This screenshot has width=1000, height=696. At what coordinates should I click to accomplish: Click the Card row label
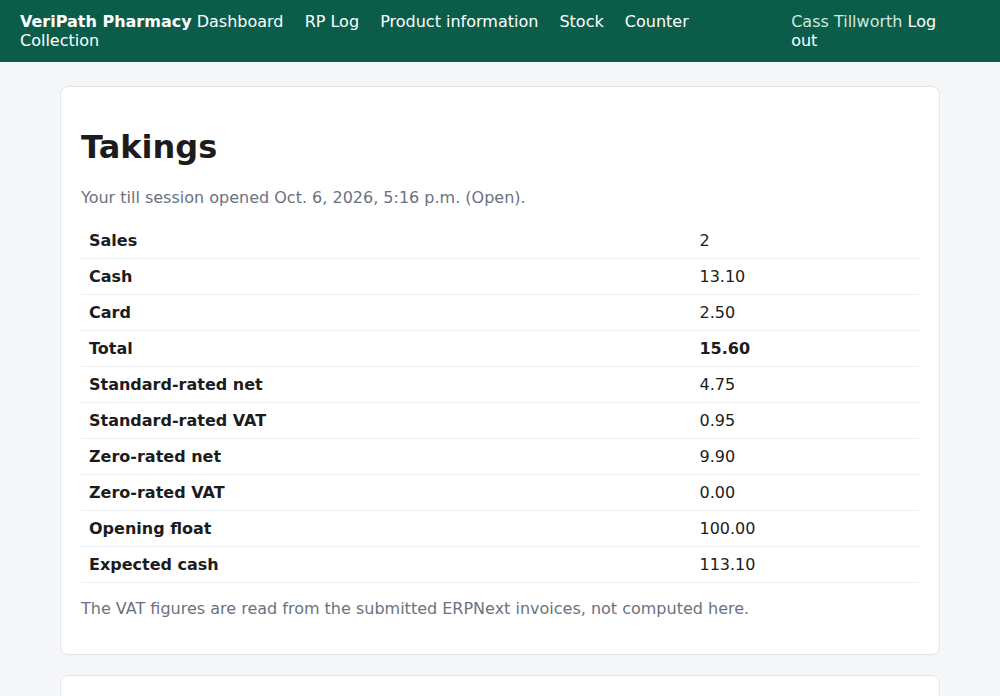click(110, 312)
